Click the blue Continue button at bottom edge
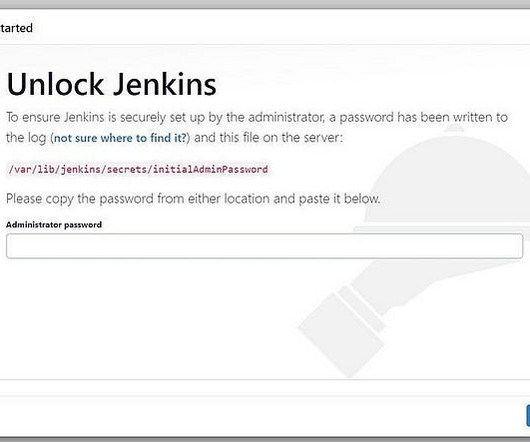The image size is (530, 442). [528, 415]
